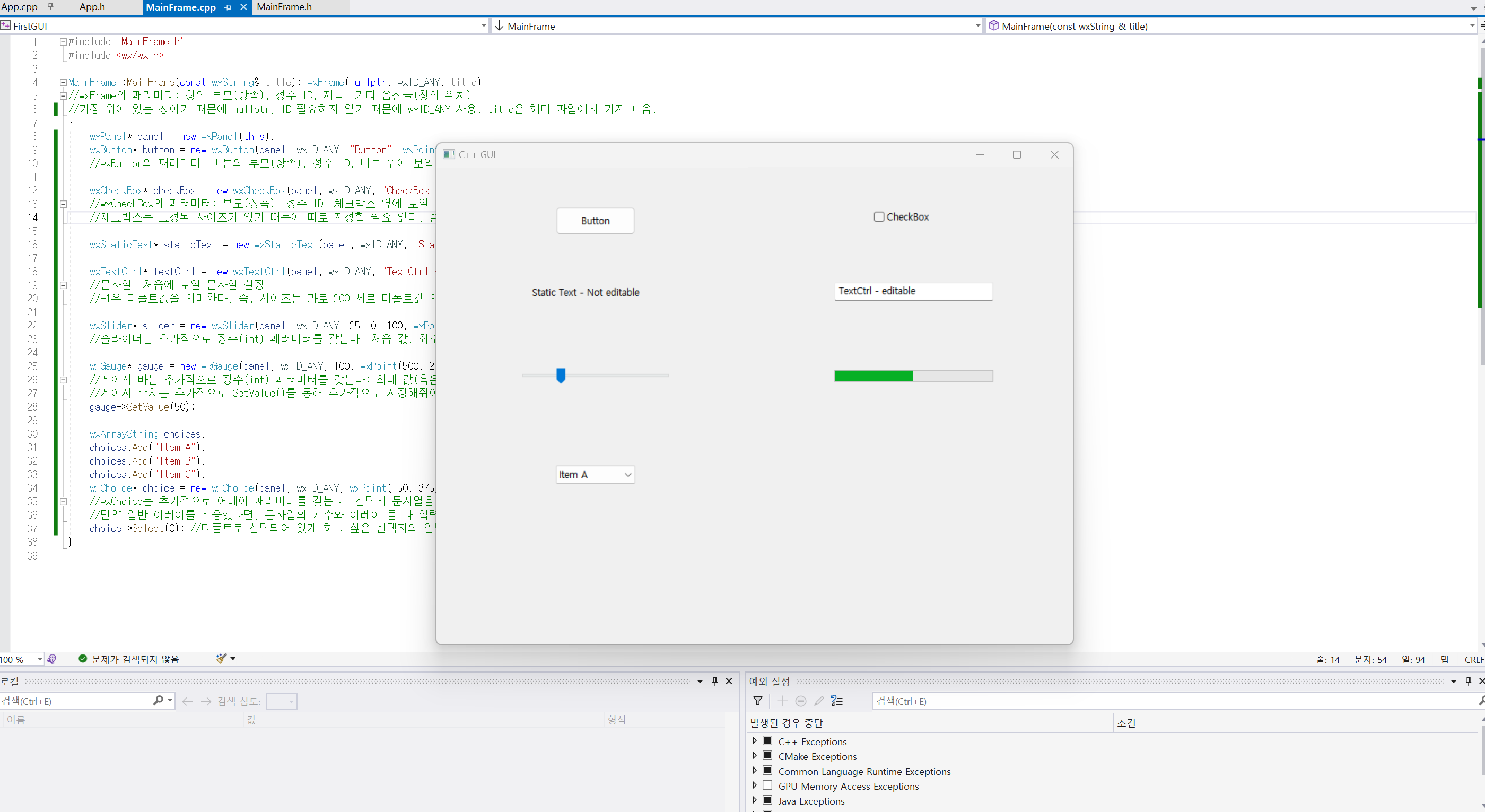Click the back arrow in 로컬 search bar
Viewport: 1485px width, 812px height.
pos(187,701)
